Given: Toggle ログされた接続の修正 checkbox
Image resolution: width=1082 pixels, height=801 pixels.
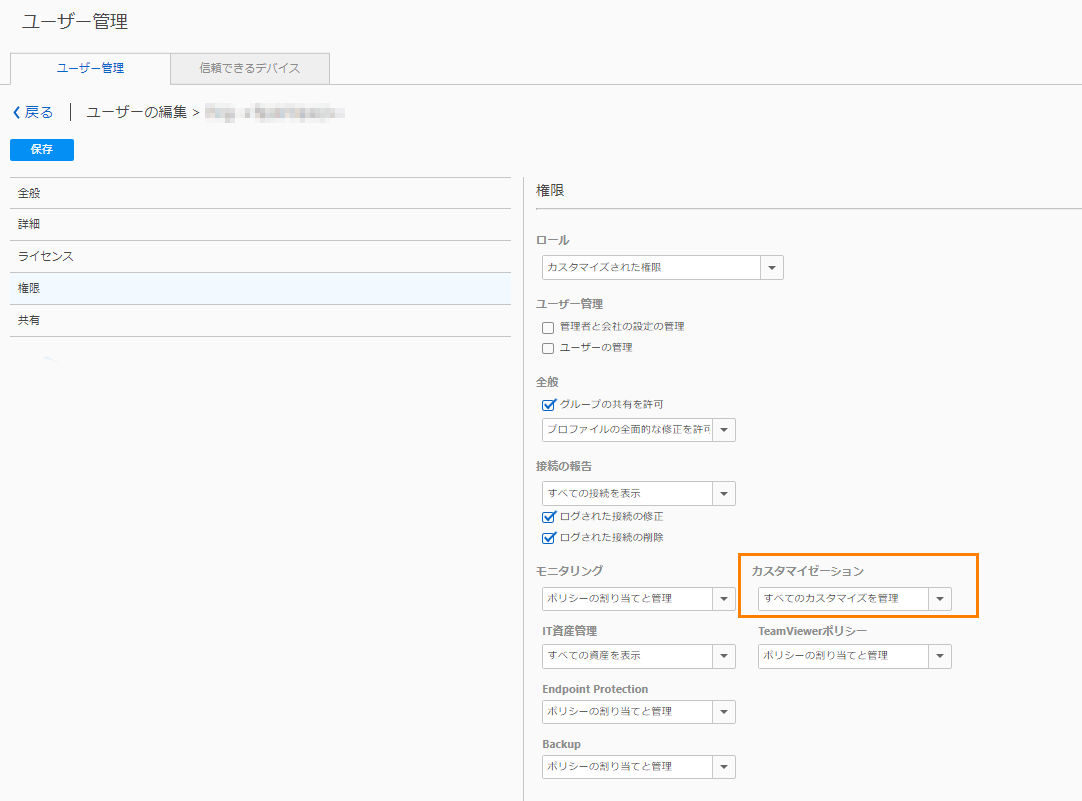Looking at the screenshot, I should point(549,517).
